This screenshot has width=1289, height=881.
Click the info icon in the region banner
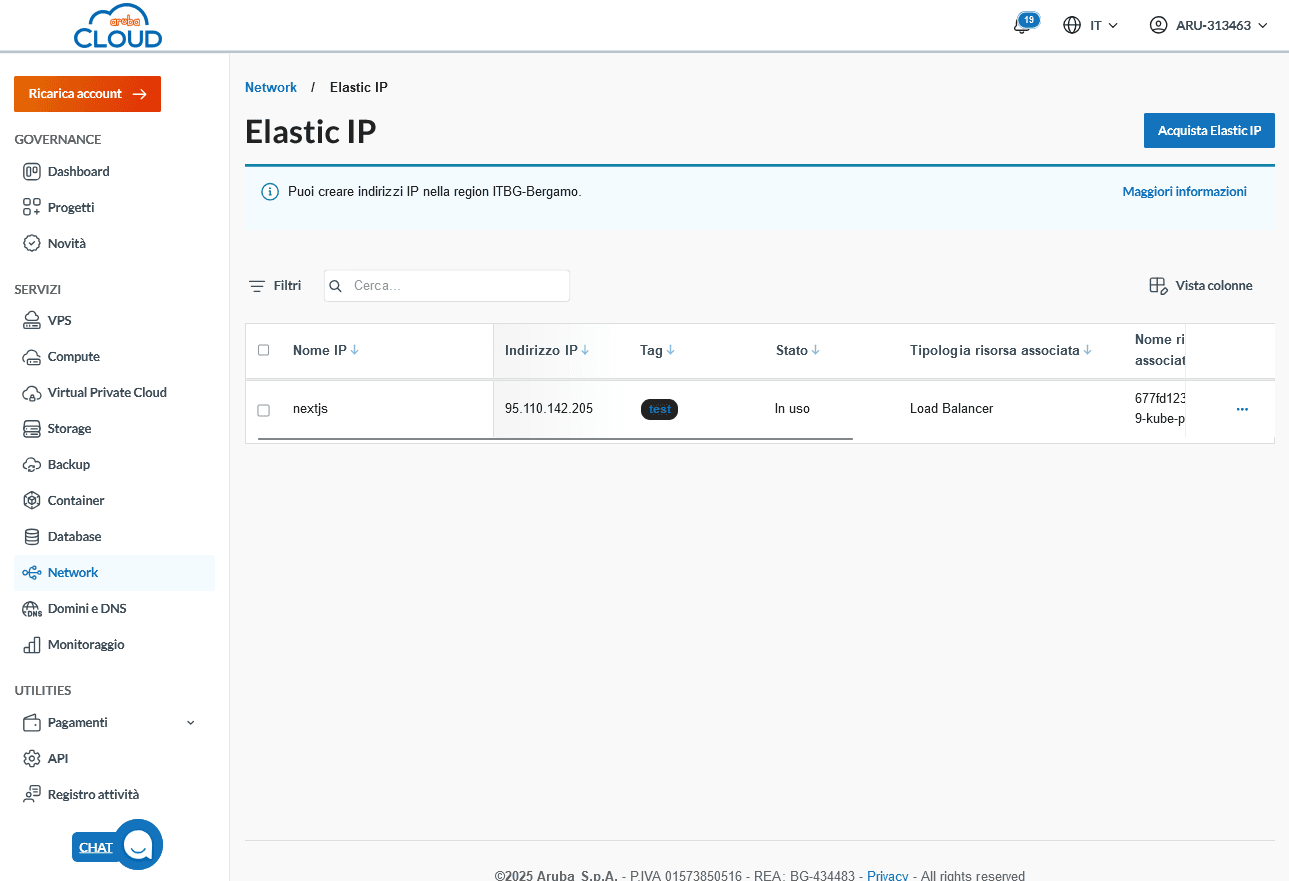click(269, 192)
